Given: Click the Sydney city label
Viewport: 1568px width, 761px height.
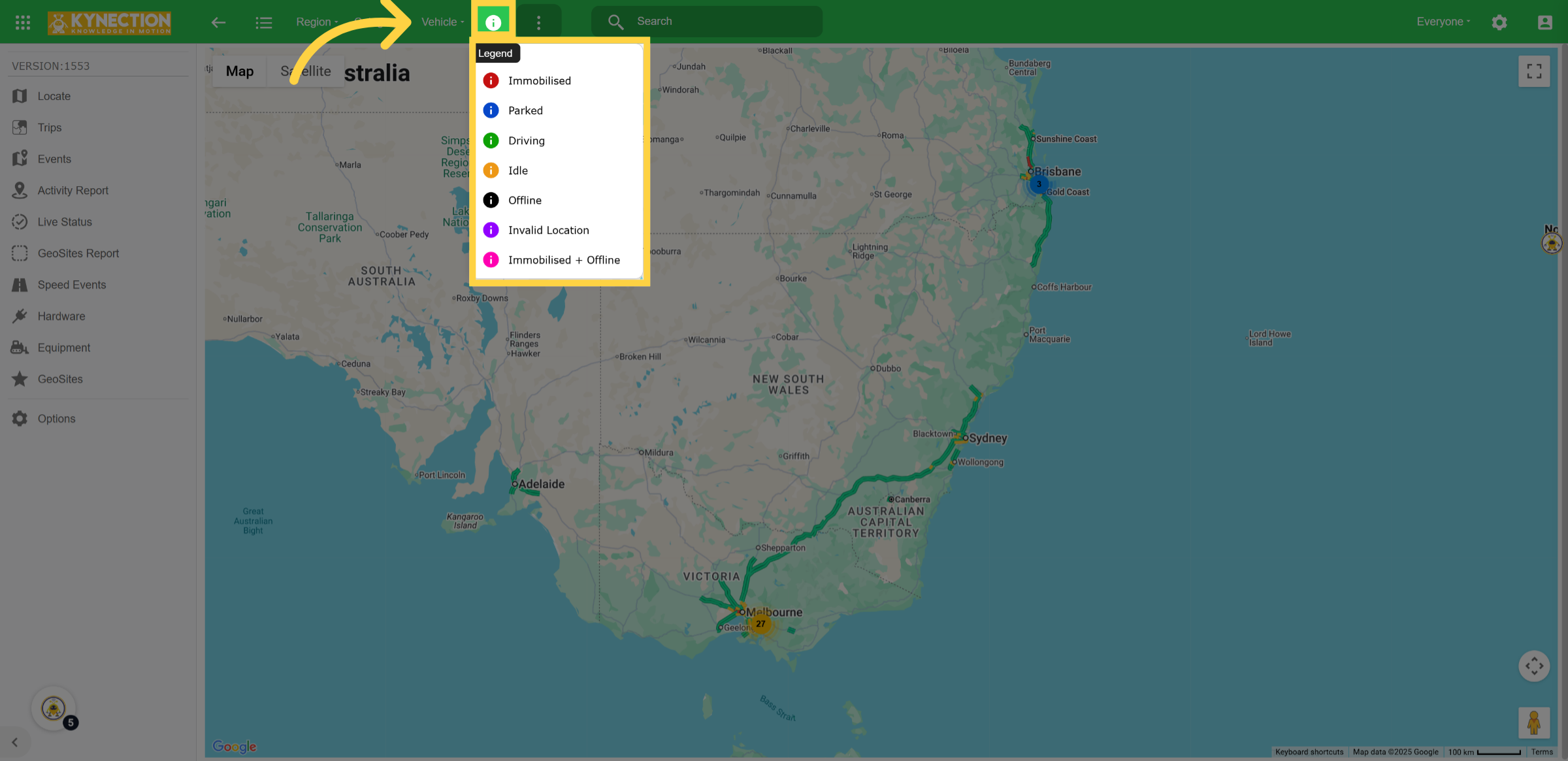Looking at the screenshot, I should [x=988, y=438].
